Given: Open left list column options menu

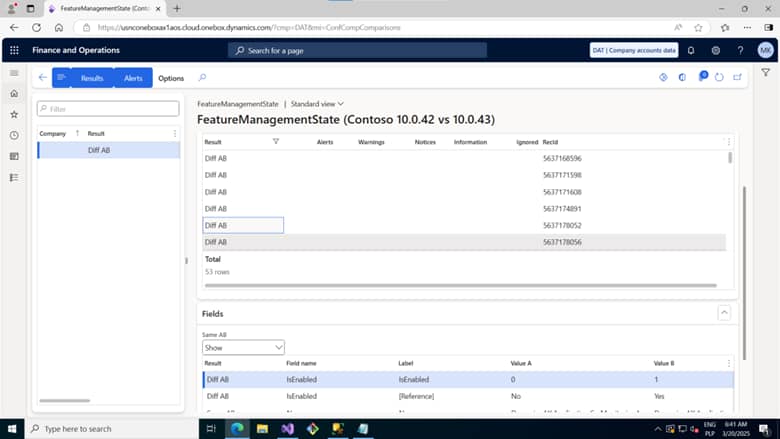Looking at the screenshot, I should point(175,134).
